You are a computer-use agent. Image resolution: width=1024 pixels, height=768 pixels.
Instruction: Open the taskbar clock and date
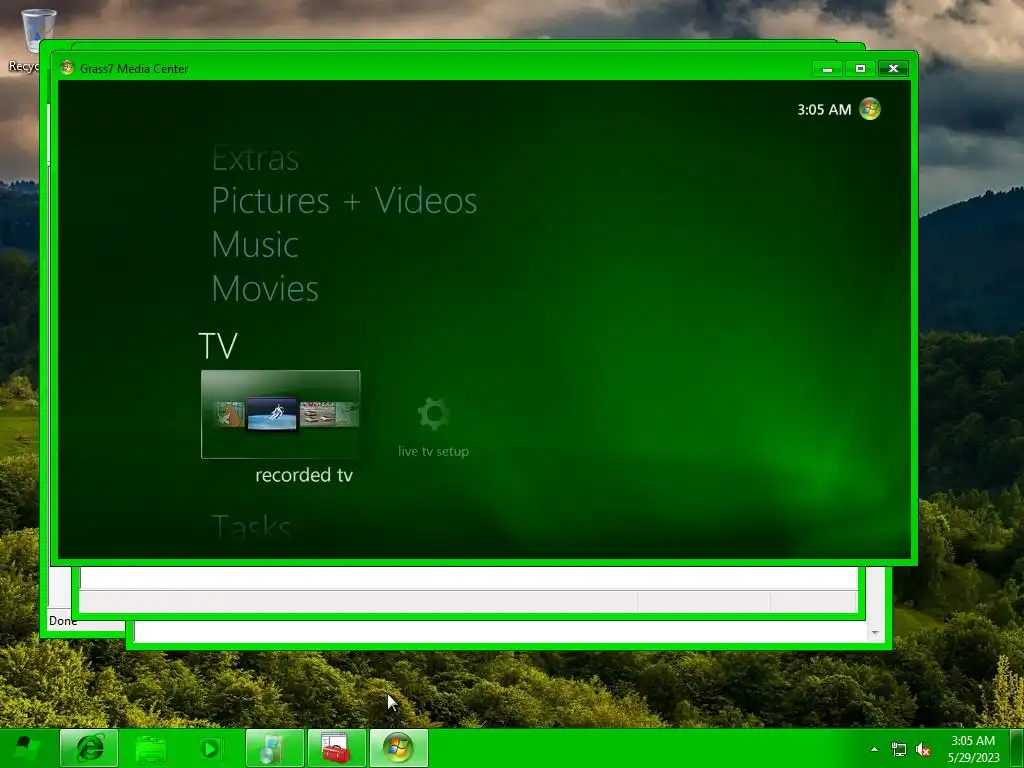pos(973,749)
